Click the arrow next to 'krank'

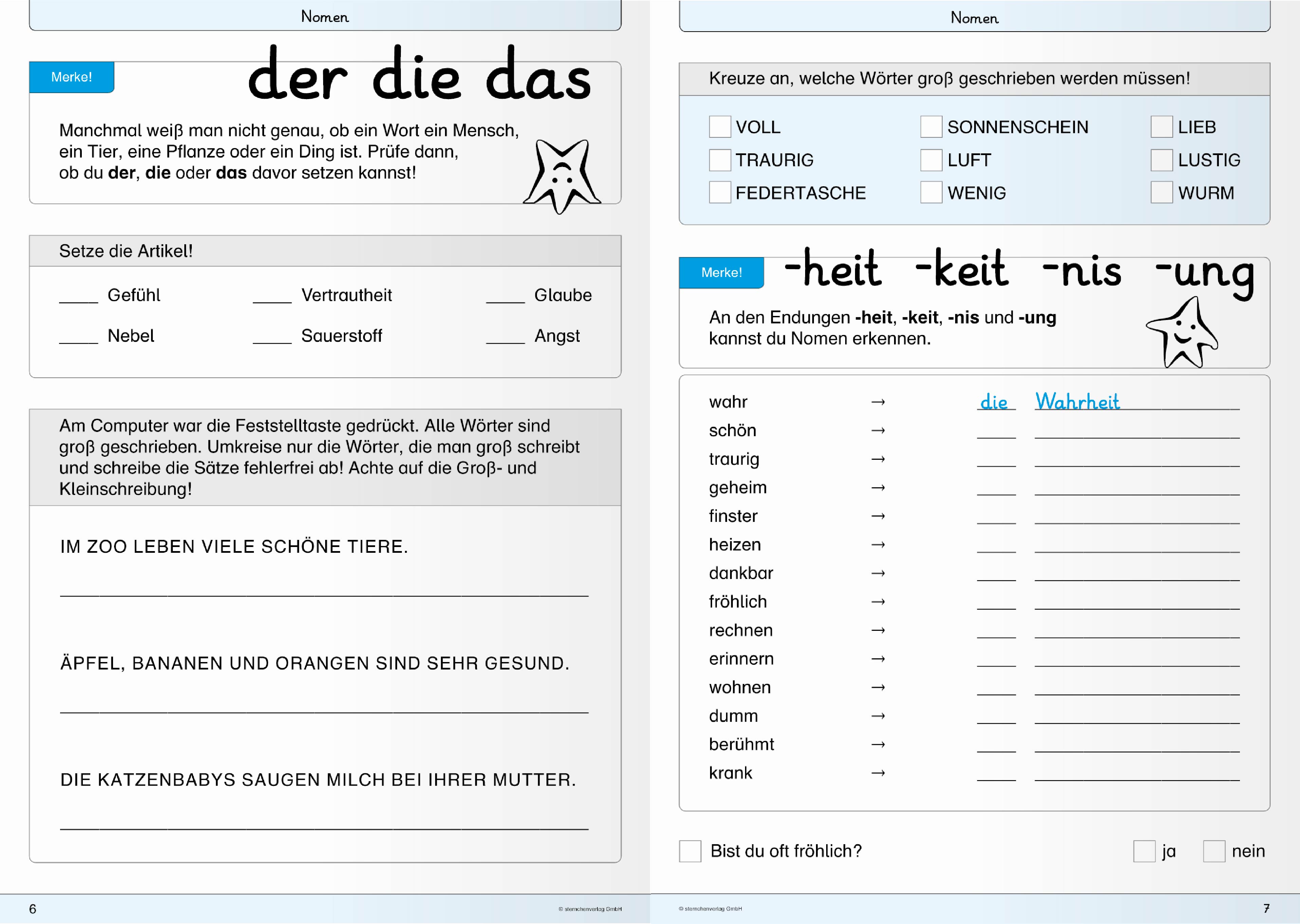pyautogui.click(x=878, y=773)
